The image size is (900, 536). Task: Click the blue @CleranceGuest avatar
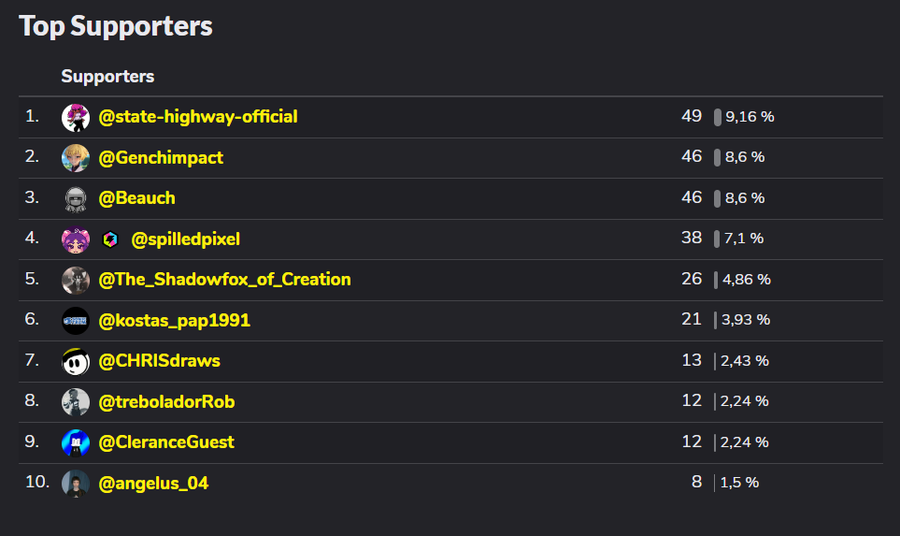pyautogui.click(x=76, y=443)
